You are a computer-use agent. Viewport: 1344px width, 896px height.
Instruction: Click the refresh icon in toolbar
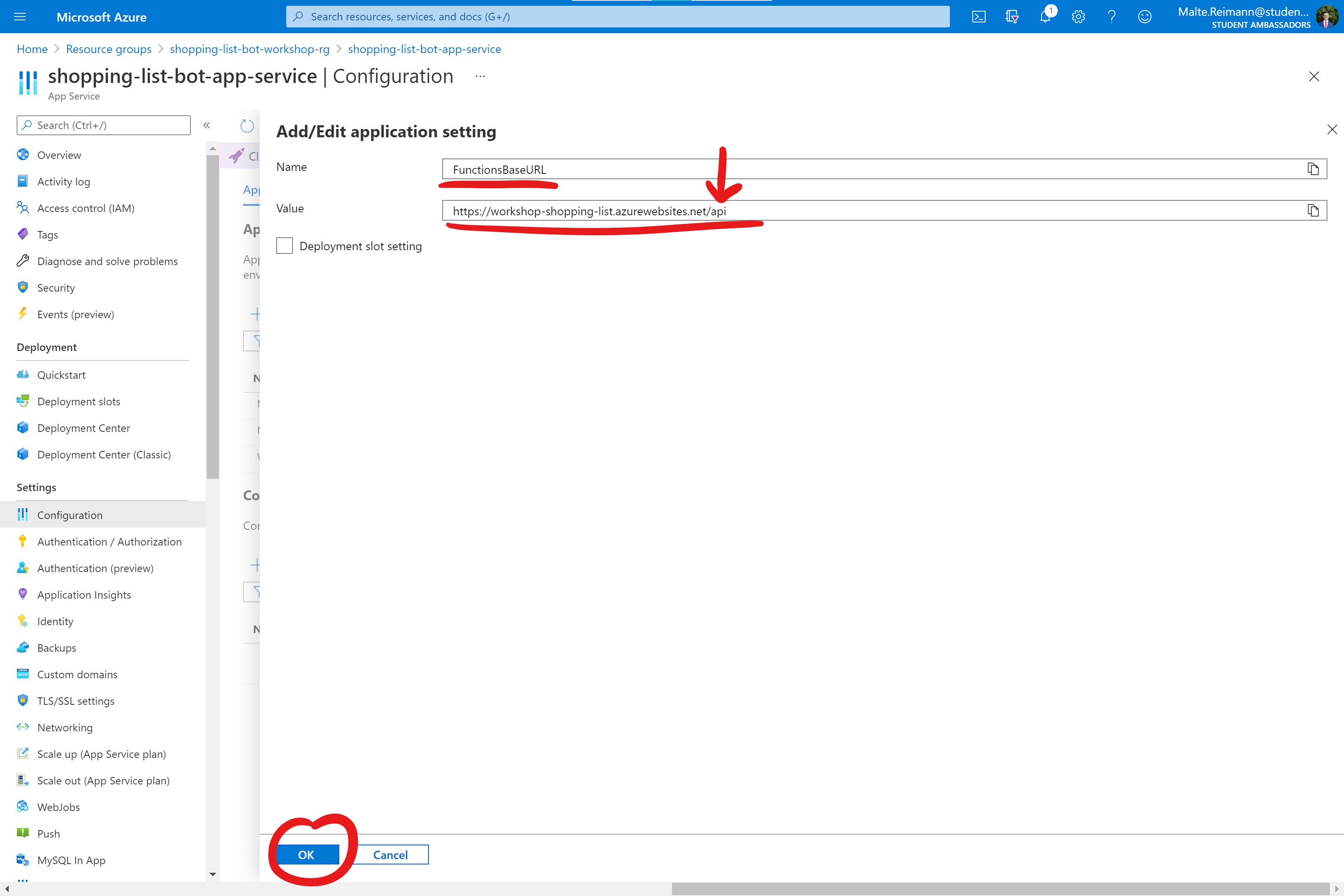click(x=247, y=126)
